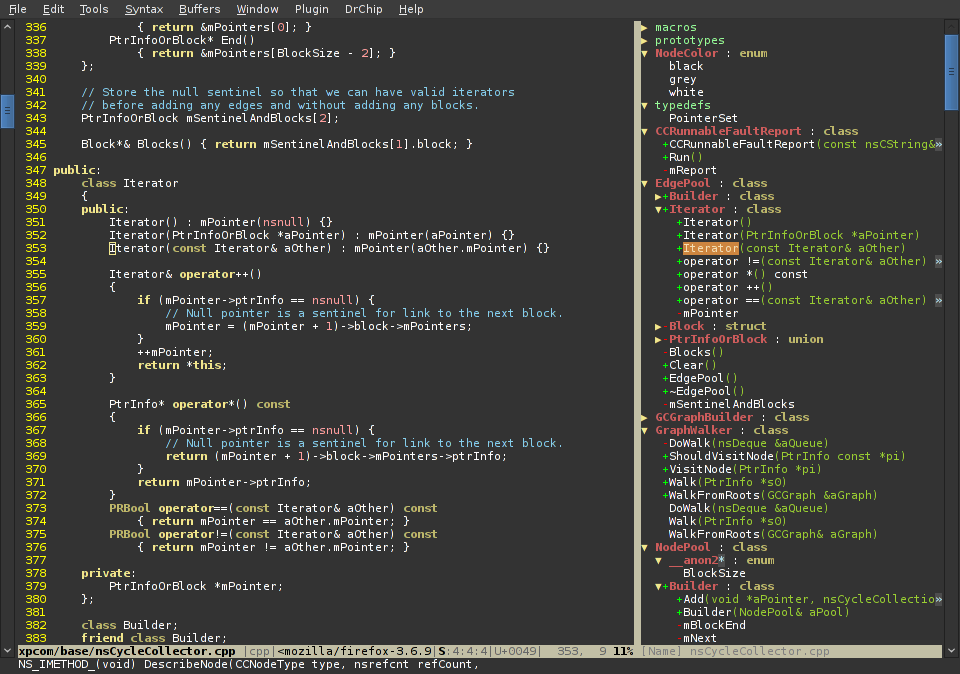Click the truncation marker after CCRunnableFaultReport constructor

coord(938,144)
